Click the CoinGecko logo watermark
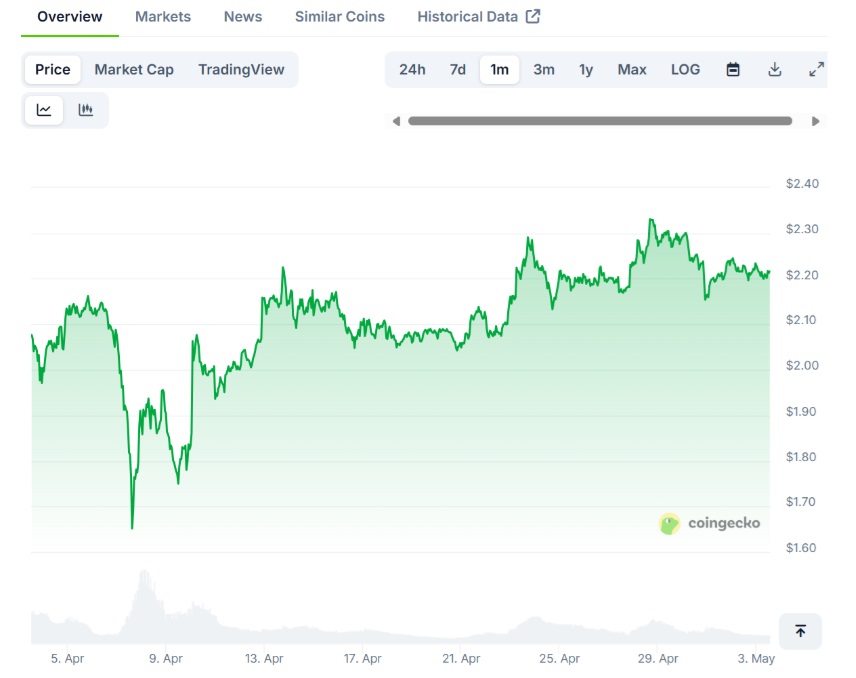Viewport: 856px width, 678px height. [x=710, y=523]
